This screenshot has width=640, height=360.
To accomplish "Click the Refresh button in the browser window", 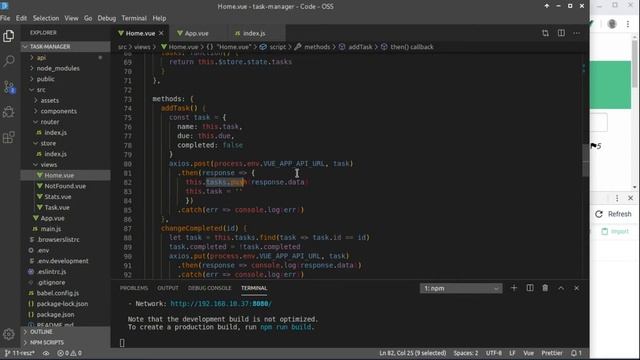I will pyautogui.click(x=613, y=214).
